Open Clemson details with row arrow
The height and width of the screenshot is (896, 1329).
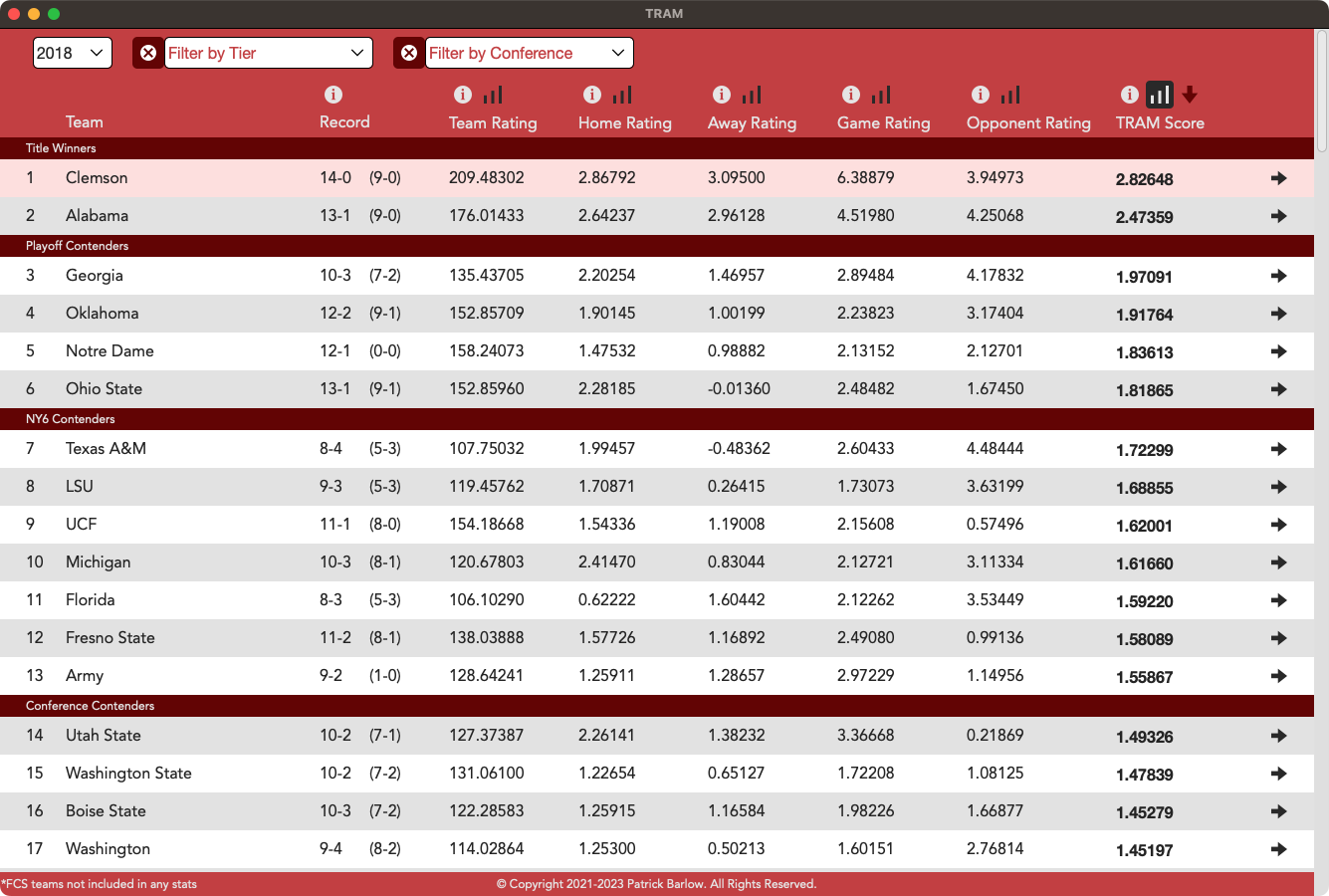click(x=1279, y=178)
